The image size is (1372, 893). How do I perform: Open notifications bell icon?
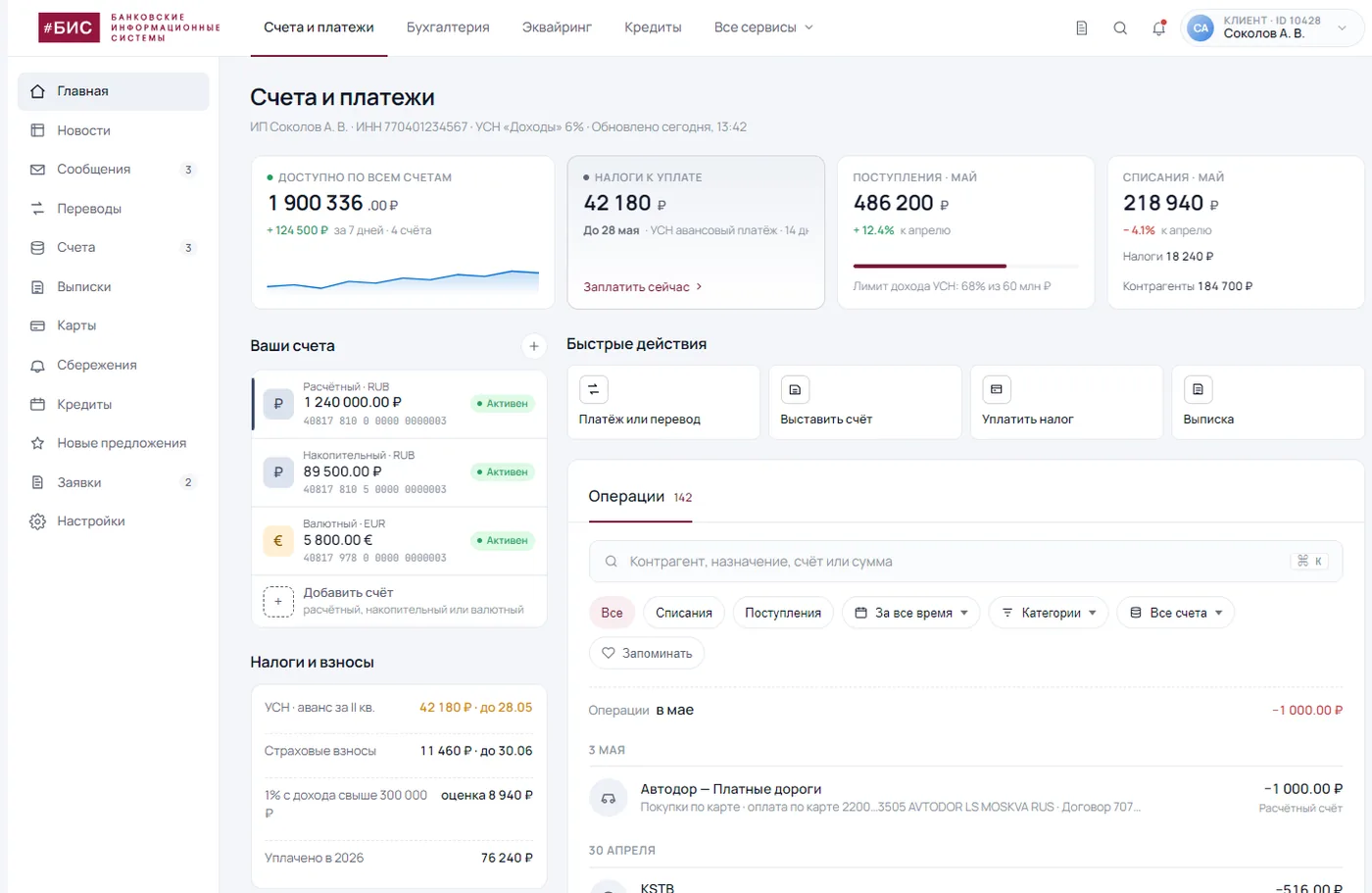click(x=1159, y=28)
